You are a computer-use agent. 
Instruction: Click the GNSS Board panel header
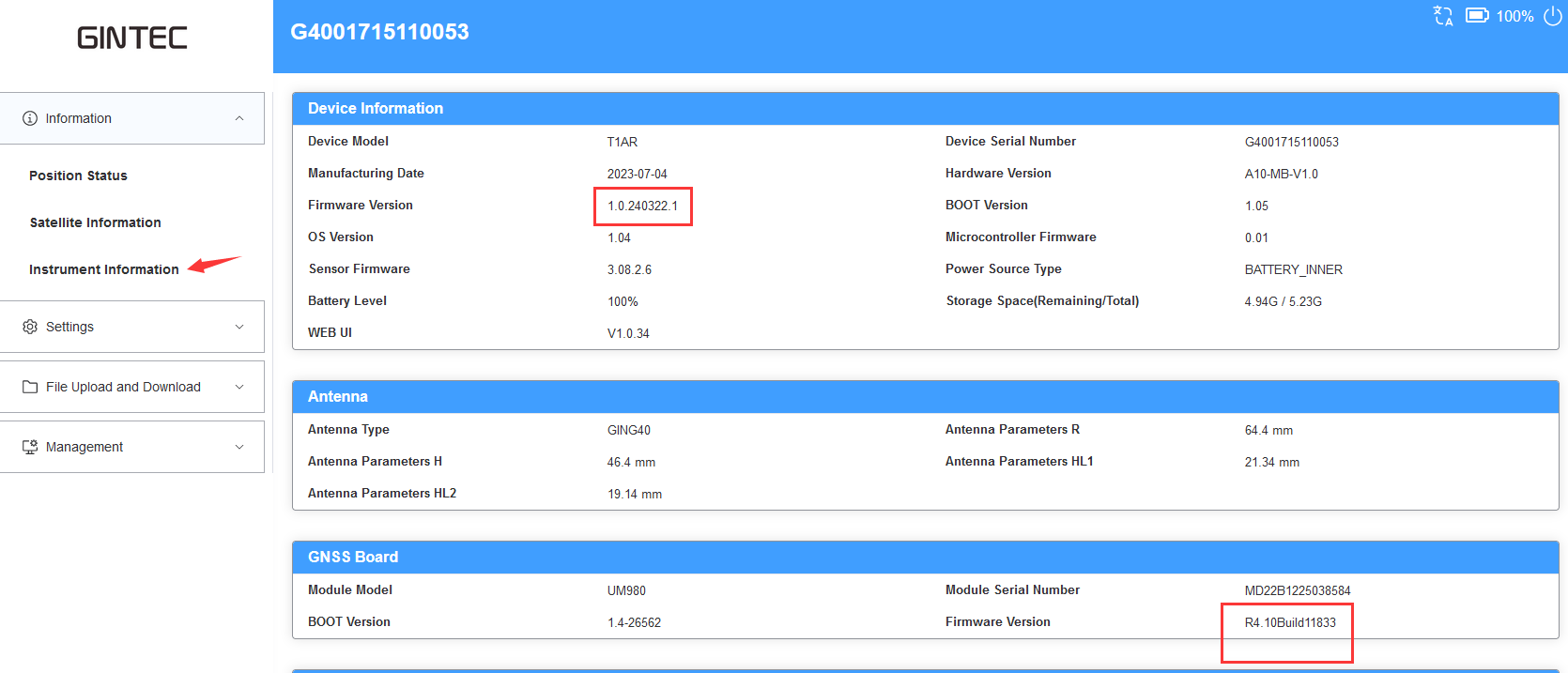353,558
